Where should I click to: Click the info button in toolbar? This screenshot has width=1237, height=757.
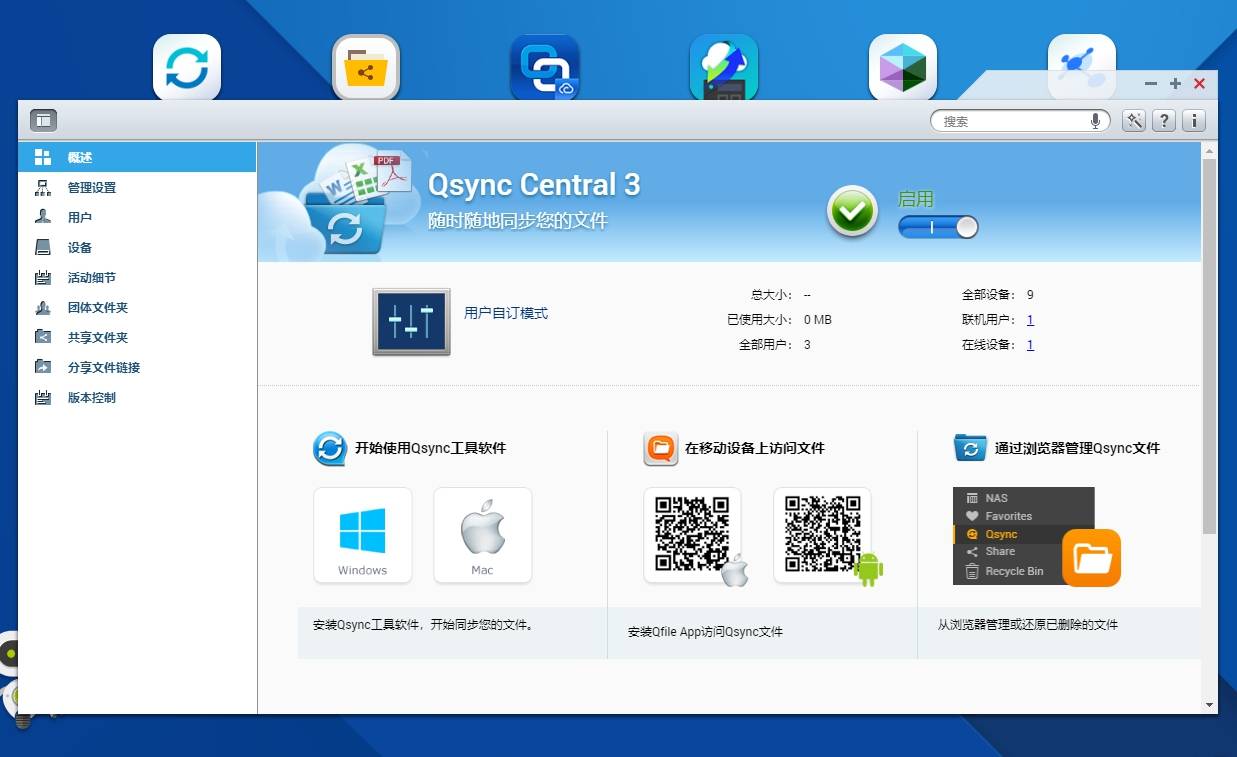pyautogui.click(x=1193, y=121)
